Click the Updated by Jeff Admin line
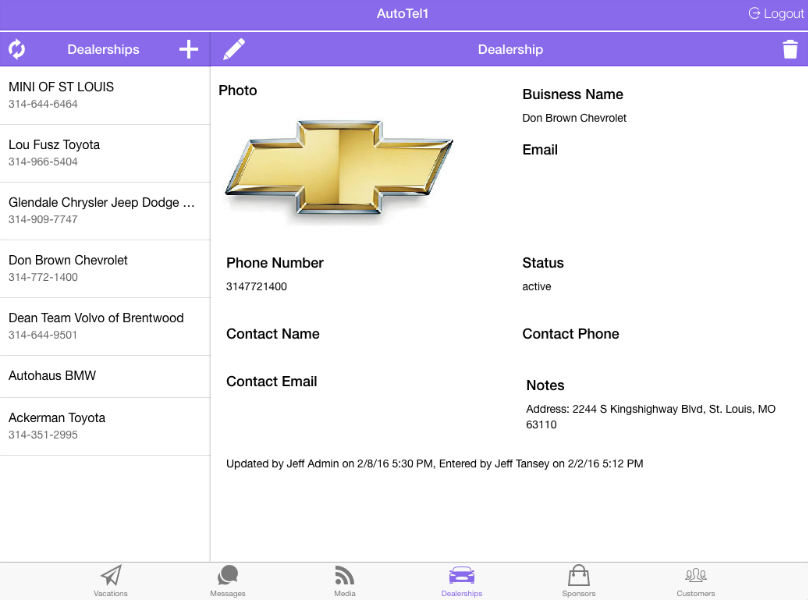The width and height of the screenshot is (808, 600). (434, 463)
